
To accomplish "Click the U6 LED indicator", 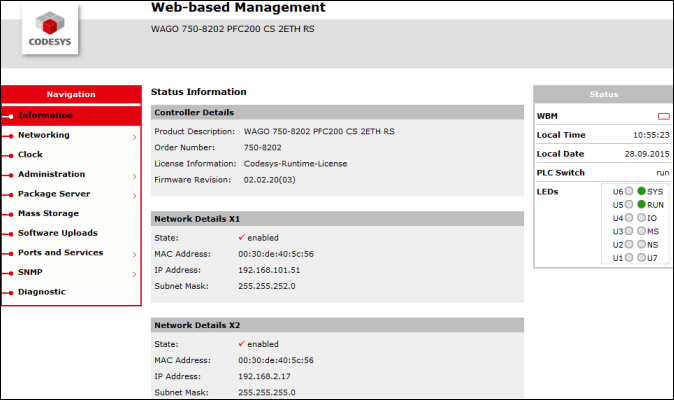I will (629, 191).
